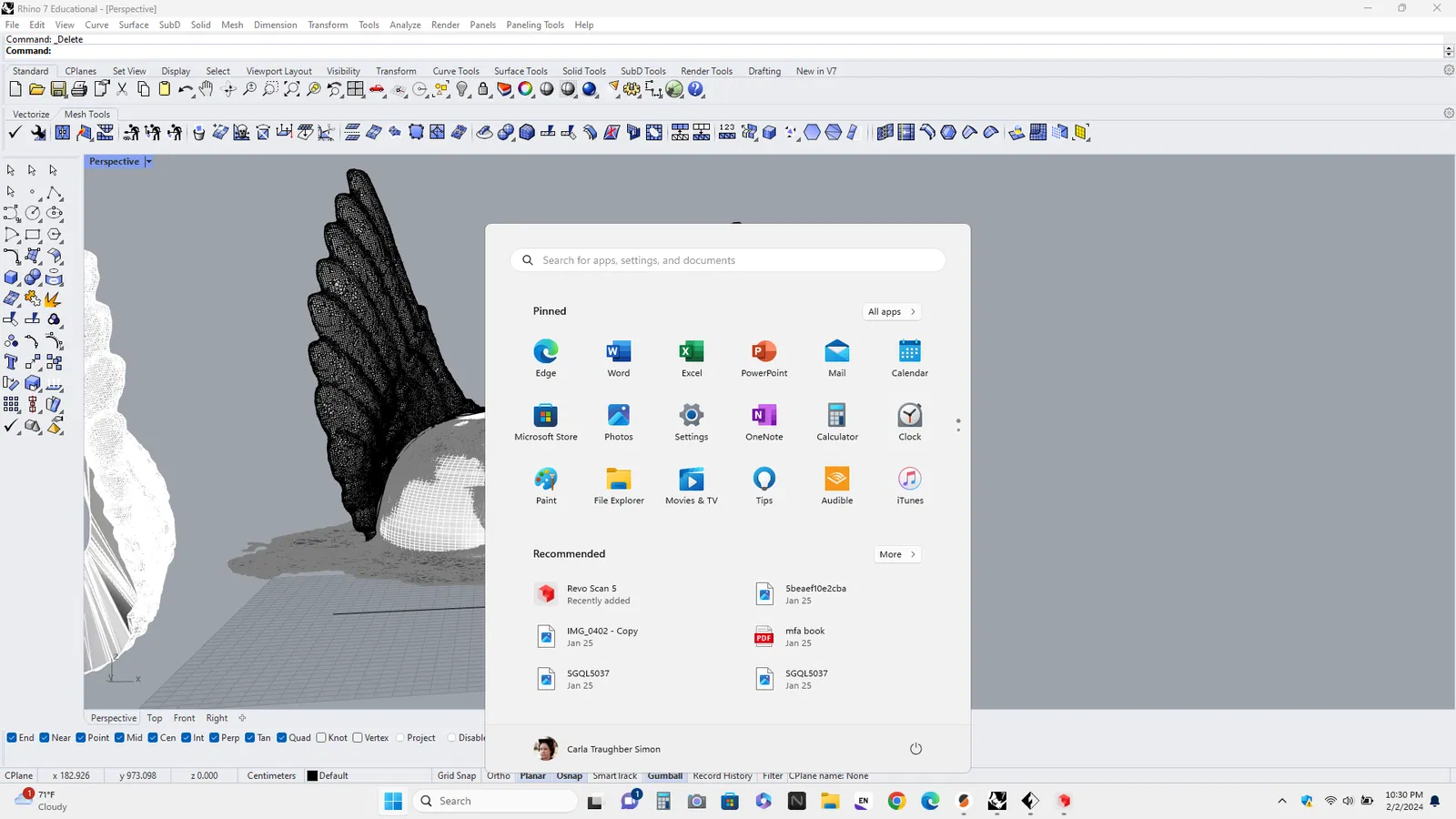1456x819 pixels.
Task: Click the gear Options icon in Standard toolbar
Action: click(632, 89)
